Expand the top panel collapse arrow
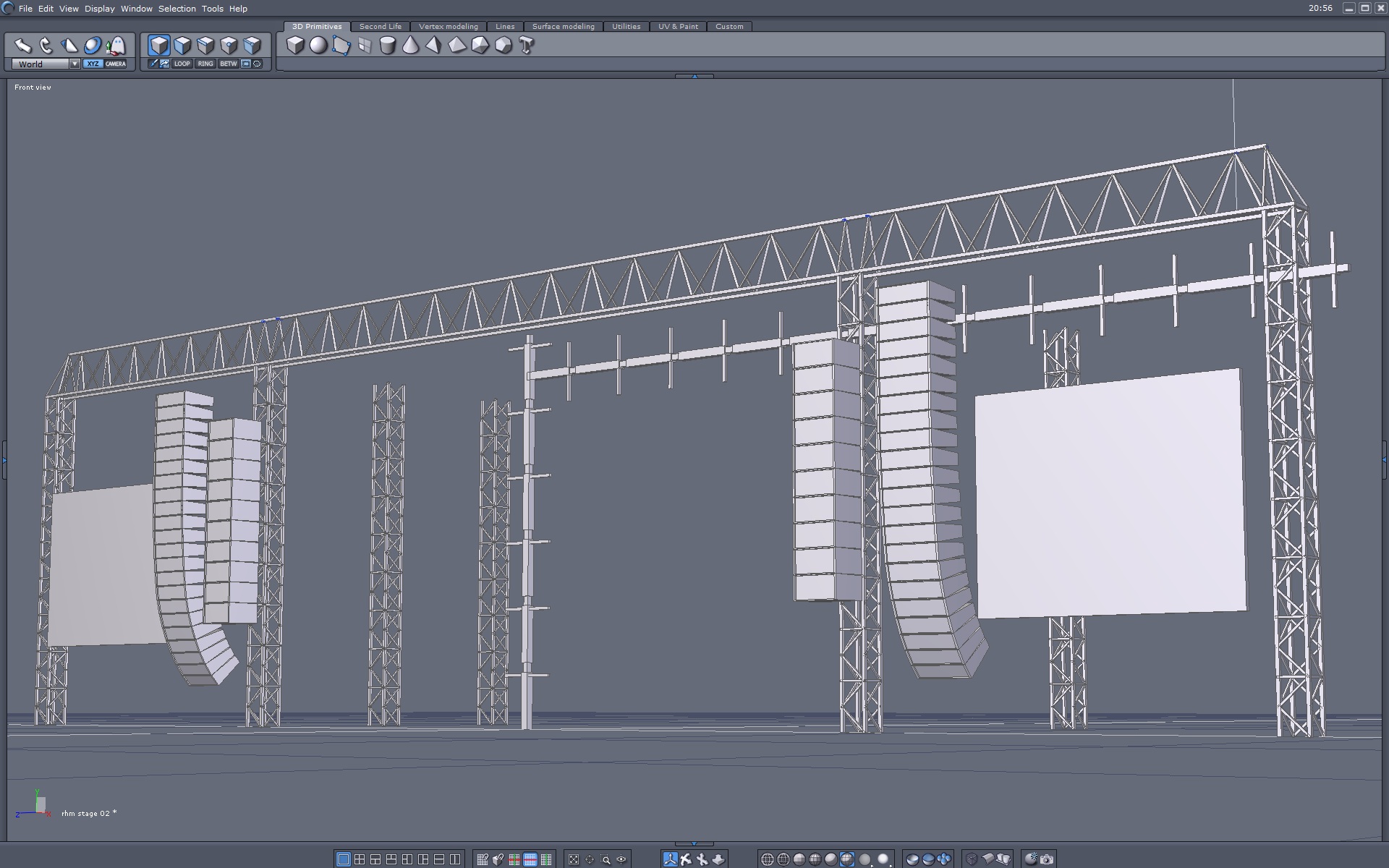1389x868 pixels. tap(694, 76)
